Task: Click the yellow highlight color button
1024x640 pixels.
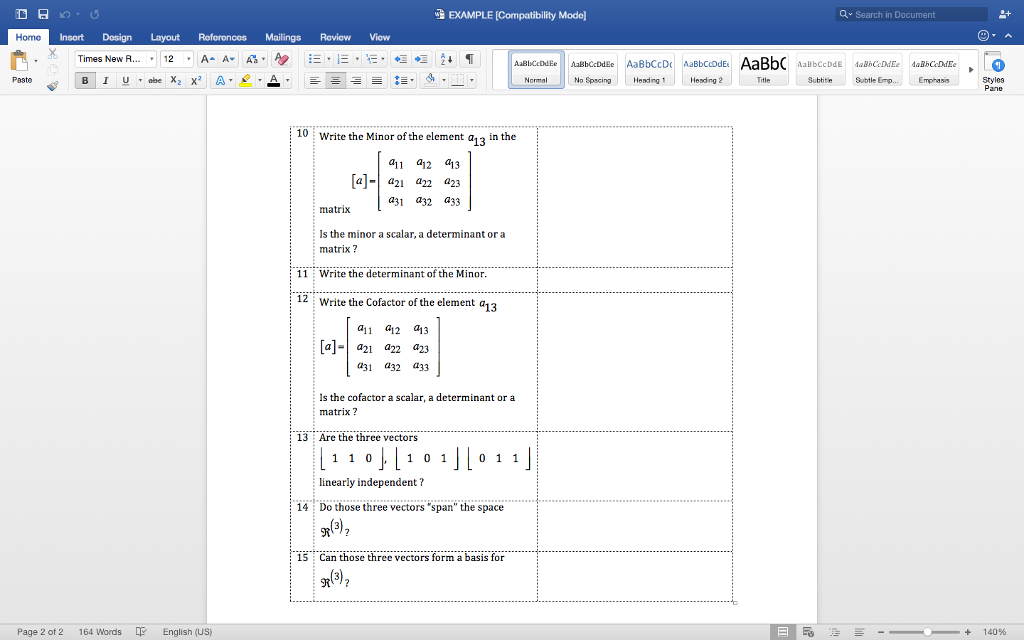Action: click(x=246, y=80)
